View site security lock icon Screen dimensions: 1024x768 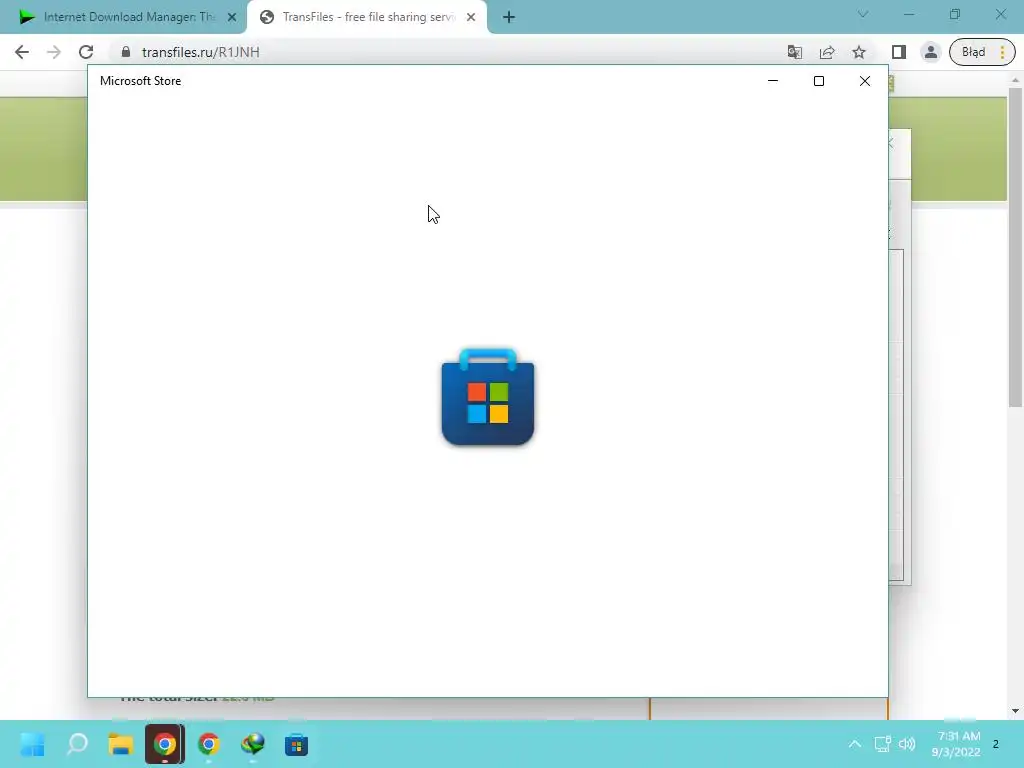click(x=126, y=52)
